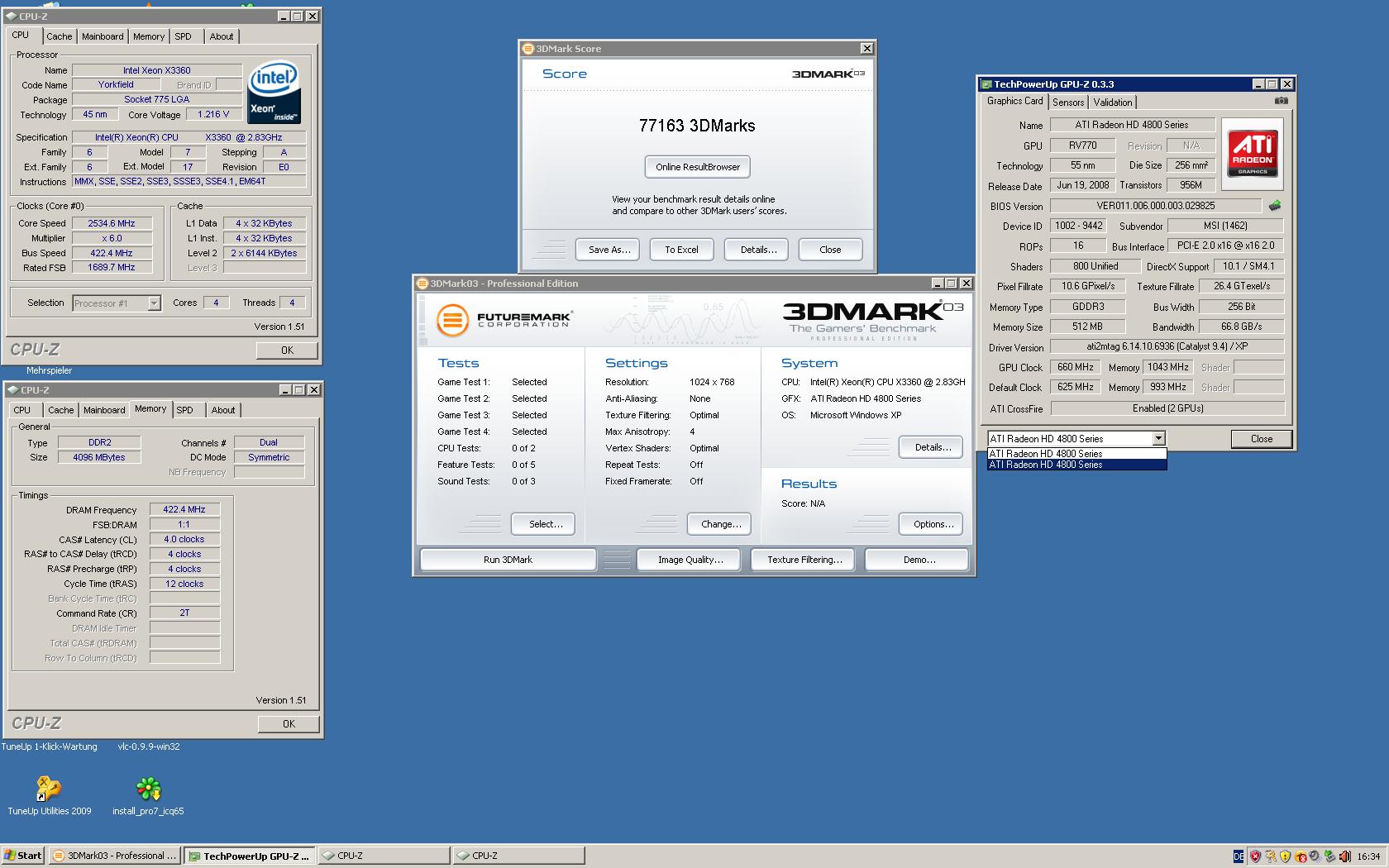The width and height of the screenshot is (1389, 868).
Task: Open the GPU selection dropdown arrow in GPU-Z
Action: click(1158, 439)
